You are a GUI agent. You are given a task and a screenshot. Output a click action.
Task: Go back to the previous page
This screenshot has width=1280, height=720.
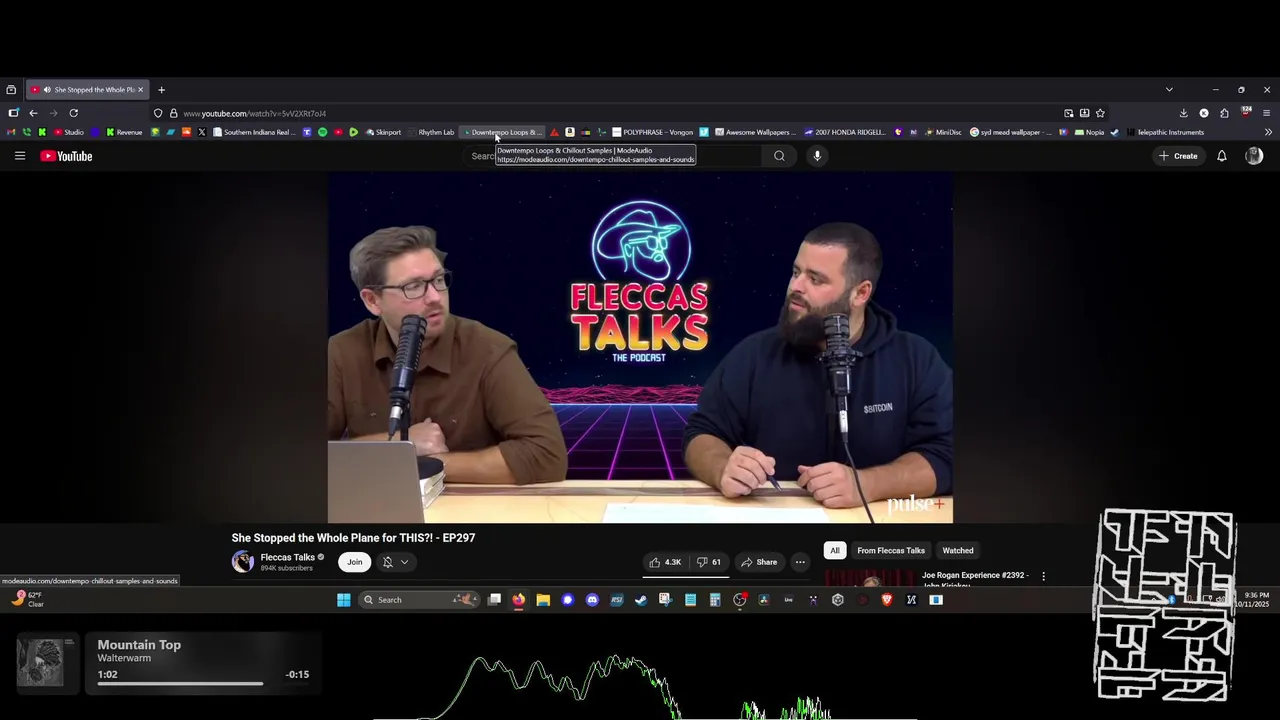(33, 113)
